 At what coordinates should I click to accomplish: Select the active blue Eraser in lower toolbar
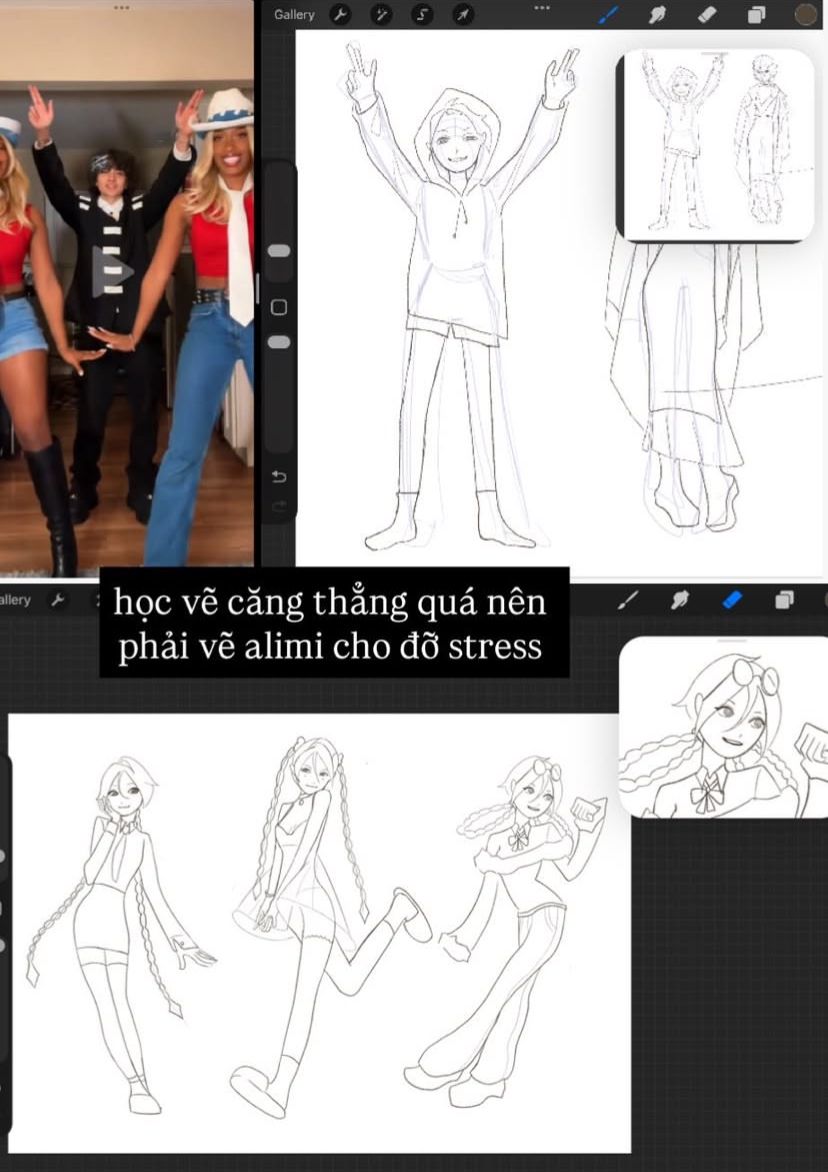[x=733, y=600]
